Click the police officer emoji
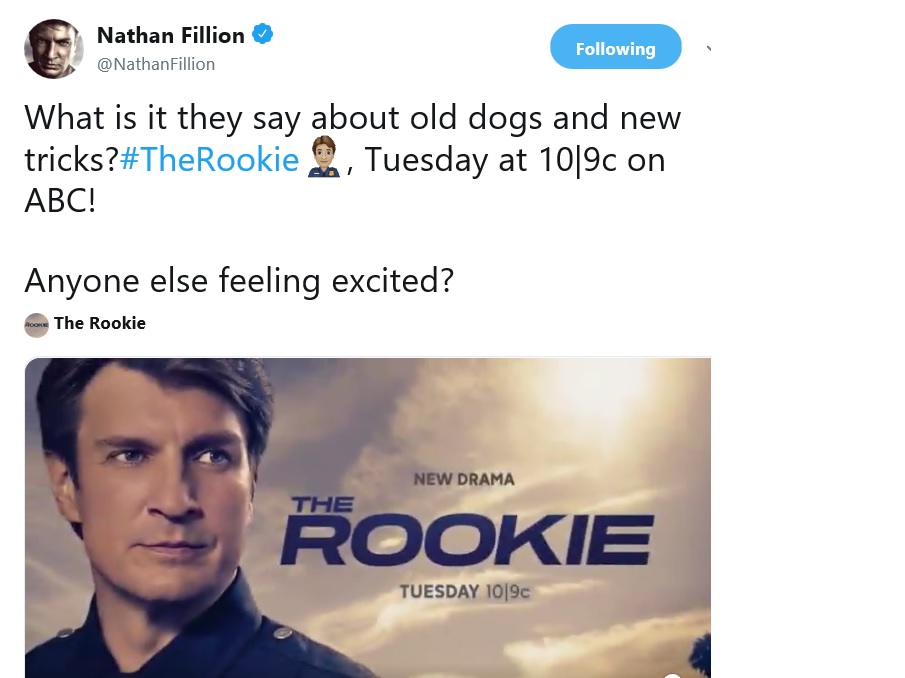Image resolution: width=905 pixels, height=678 pixels. [324, 157]
